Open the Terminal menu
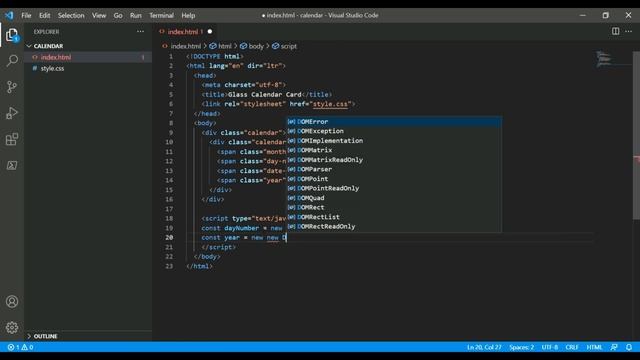640x360 pixels. pos(161,16)
